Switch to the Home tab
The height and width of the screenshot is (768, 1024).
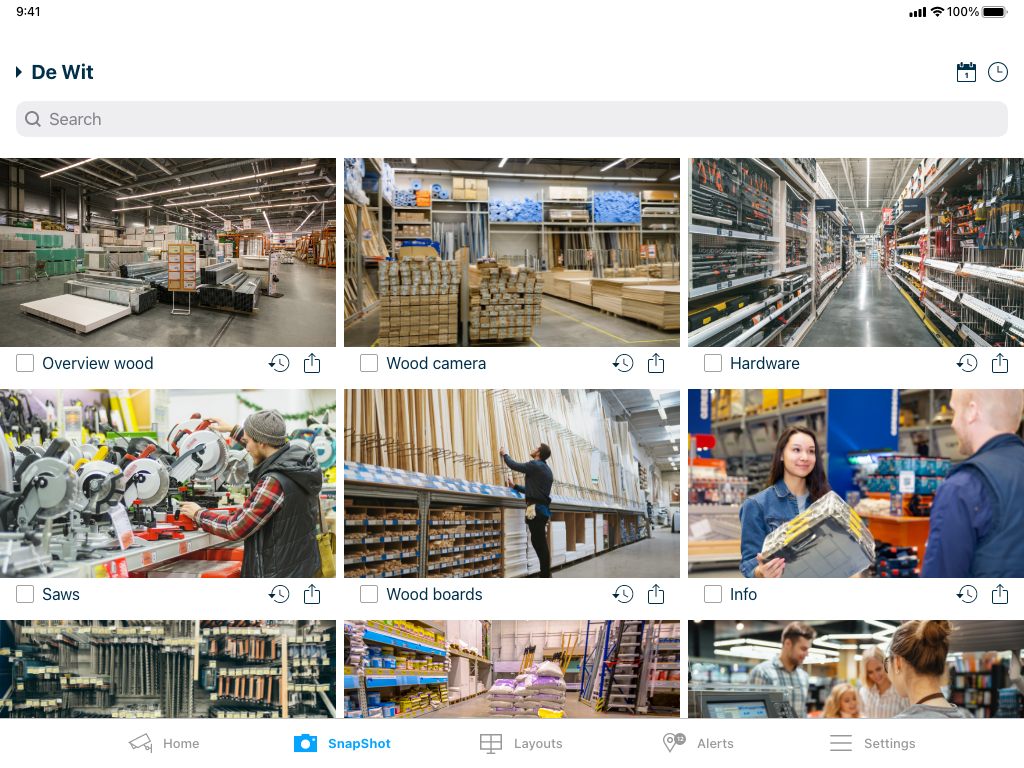(x=165, y=743)
